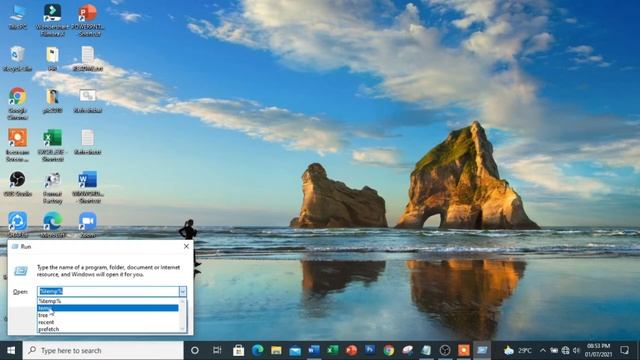Screen dimensions: 640x360
Task: Select prefetch from the Run history list
Action: coord(108,329)
